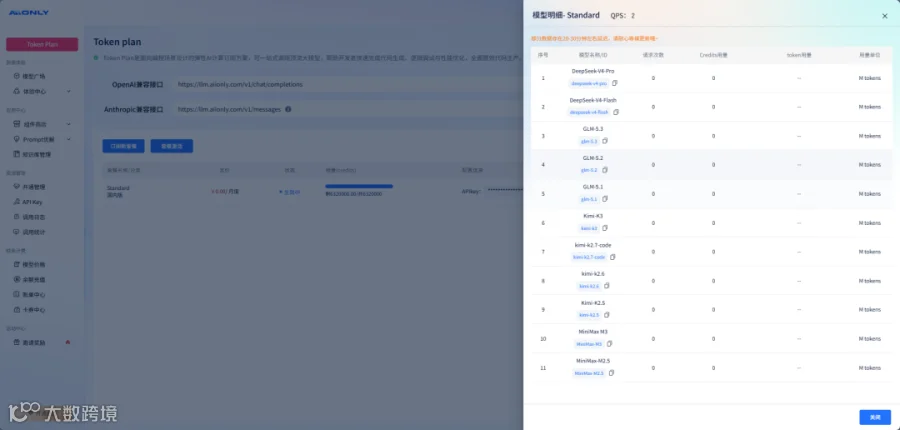Close the model details drawer with X

click(x=885, y=16)
